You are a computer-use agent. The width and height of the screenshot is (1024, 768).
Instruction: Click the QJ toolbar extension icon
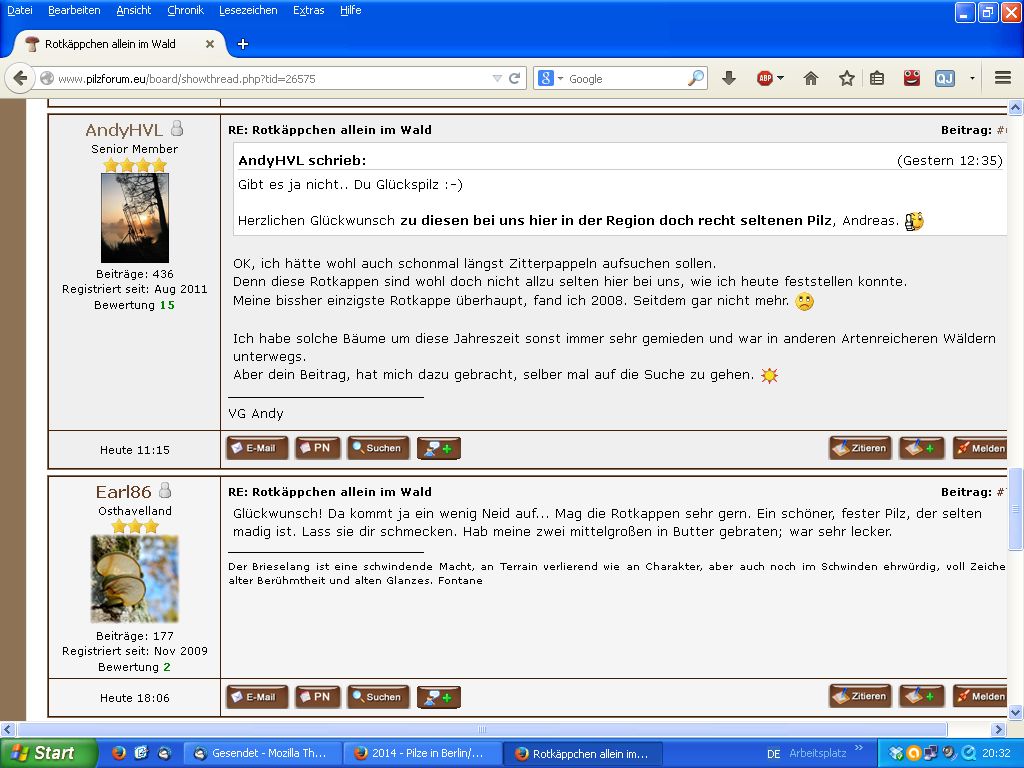pyautogui.click(x=944, y=78)
